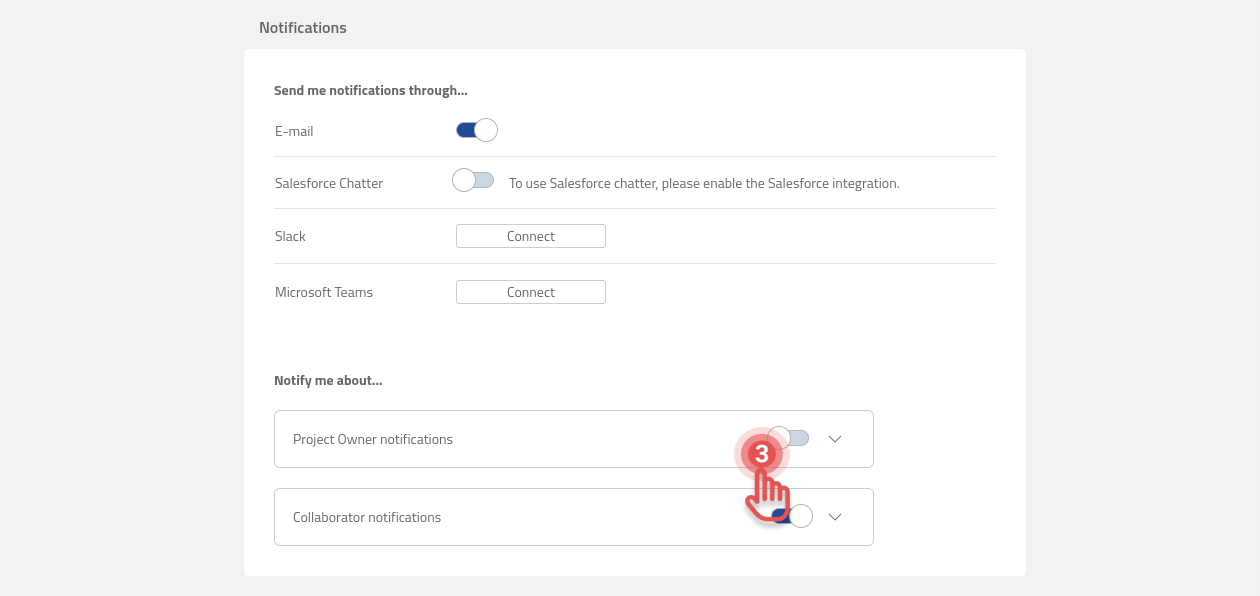Click the Notify me about heading

tap(329, 379)
